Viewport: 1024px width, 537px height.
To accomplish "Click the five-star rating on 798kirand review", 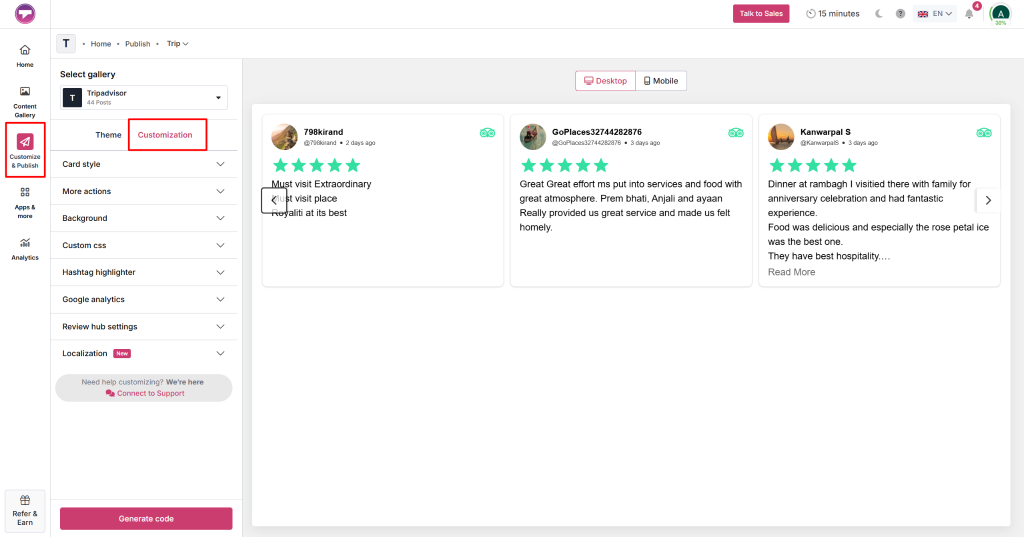I will 317,165.
